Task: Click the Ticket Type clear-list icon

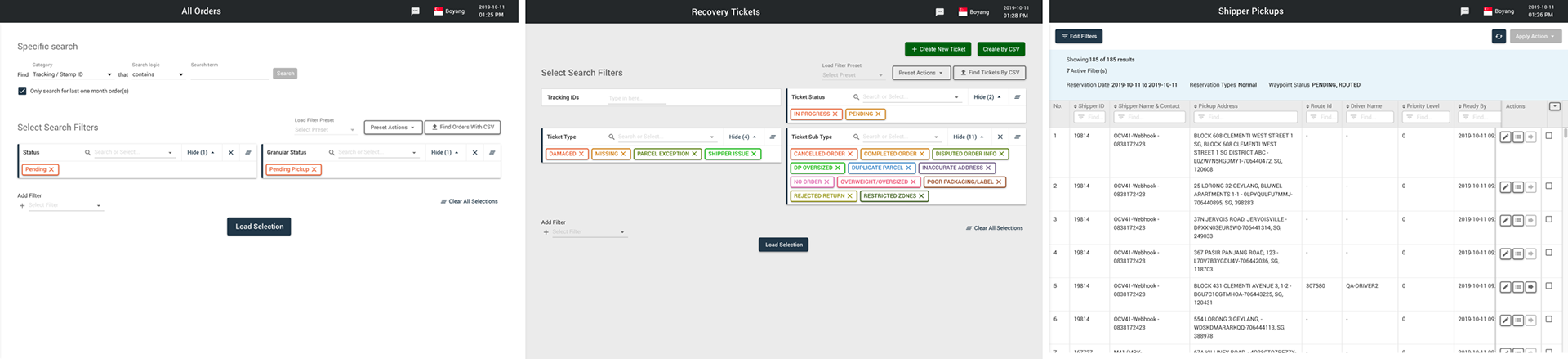Action: (x=772, y=137)
